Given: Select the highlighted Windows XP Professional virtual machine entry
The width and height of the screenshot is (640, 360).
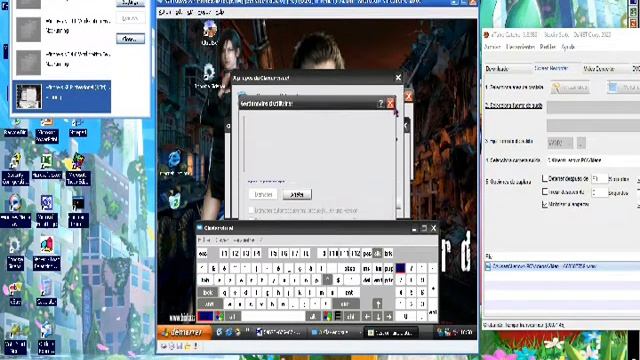Looking at the screenshot, I should coord(62,96).
